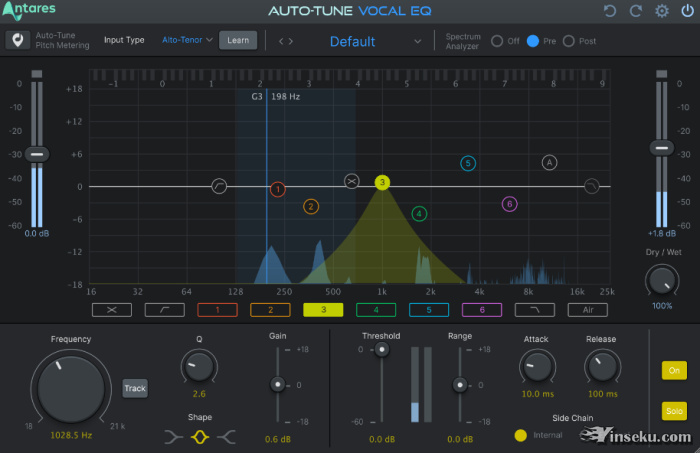Click the undo arrow icon
Viewport: 700px width, 453px height.
tap(610, 12)
